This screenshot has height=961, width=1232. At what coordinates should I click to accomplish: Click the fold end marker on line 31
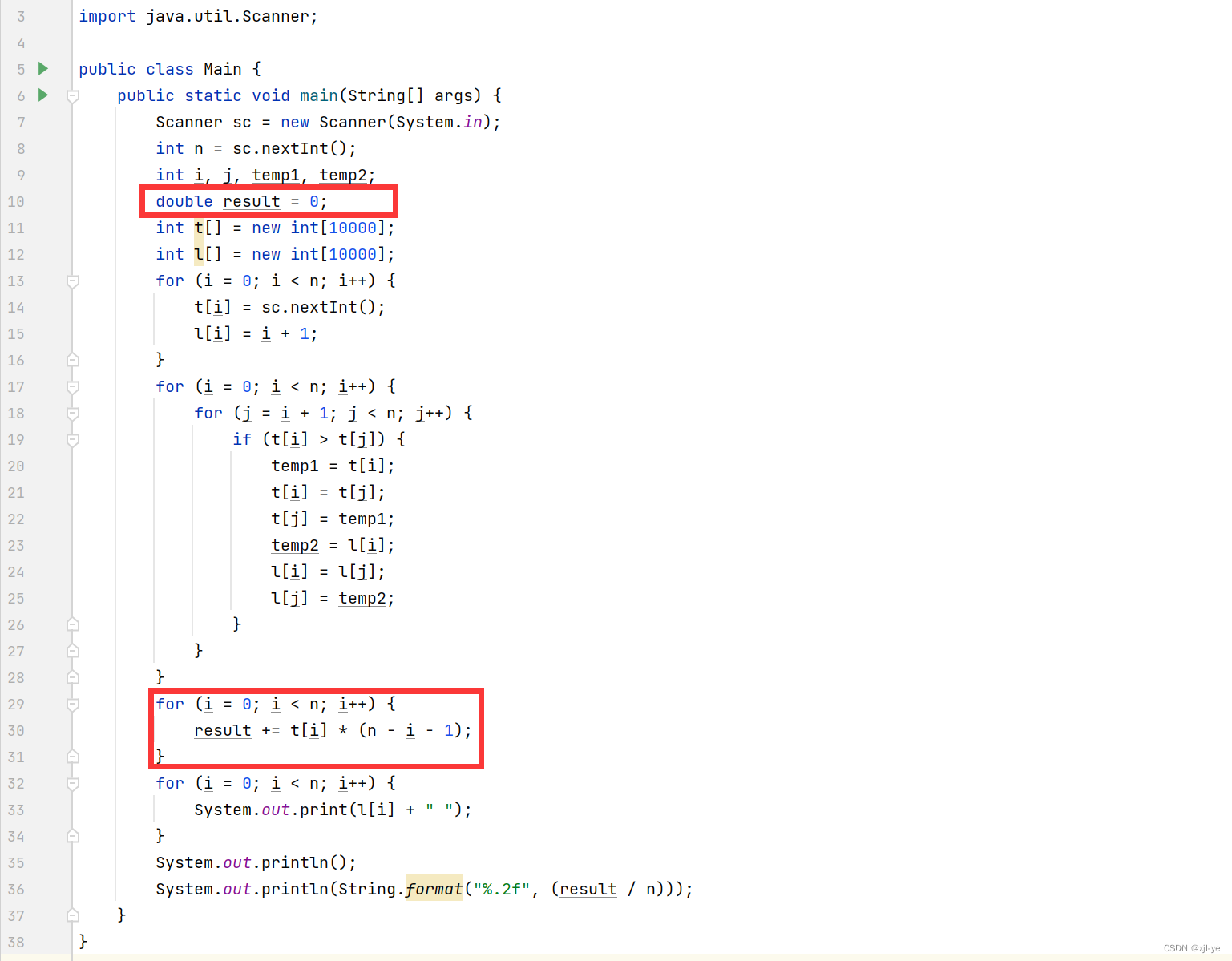(72, 757)
